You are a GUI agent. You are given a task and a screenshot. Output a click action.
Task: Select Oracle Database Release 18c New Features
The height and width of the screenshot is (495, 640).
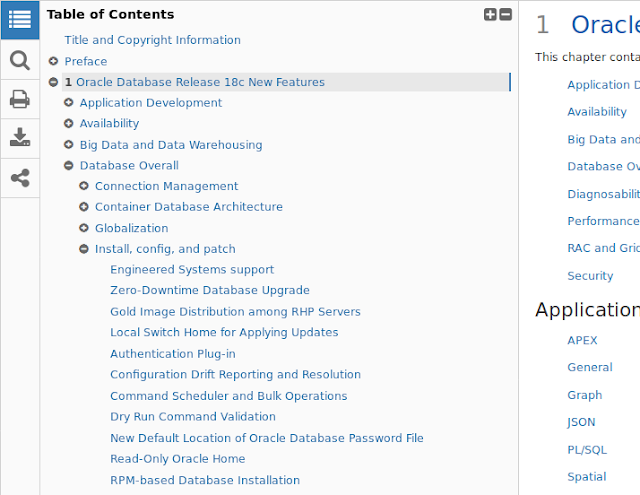200,82
